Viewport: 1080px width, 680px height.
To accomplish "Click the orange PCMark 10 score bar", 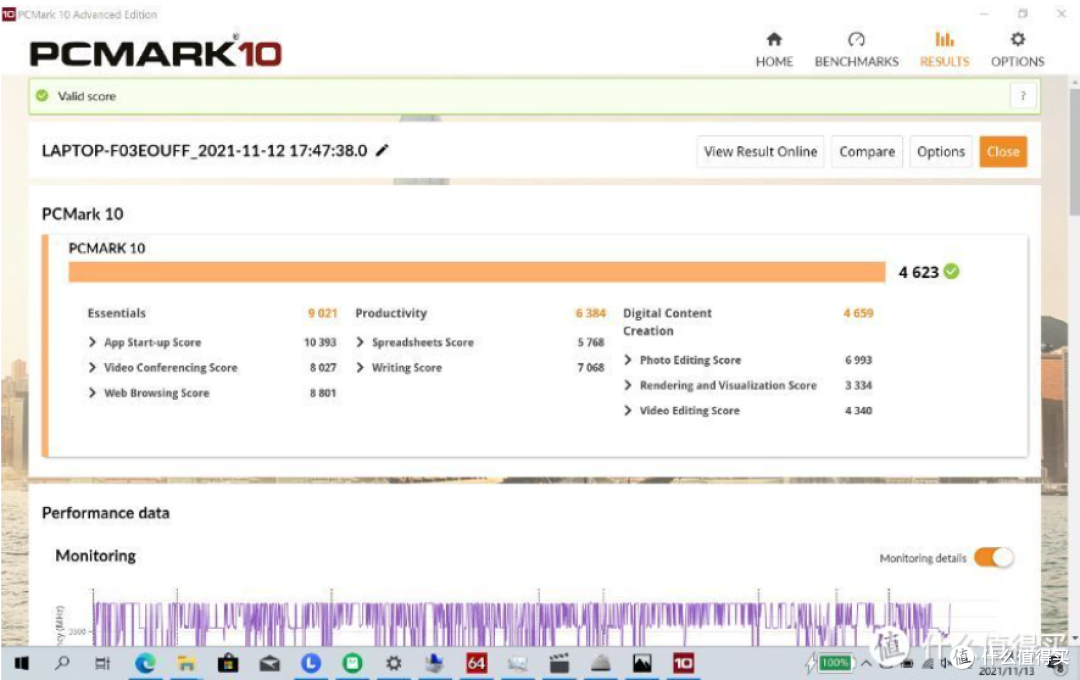I will click(x=477, y=271).
